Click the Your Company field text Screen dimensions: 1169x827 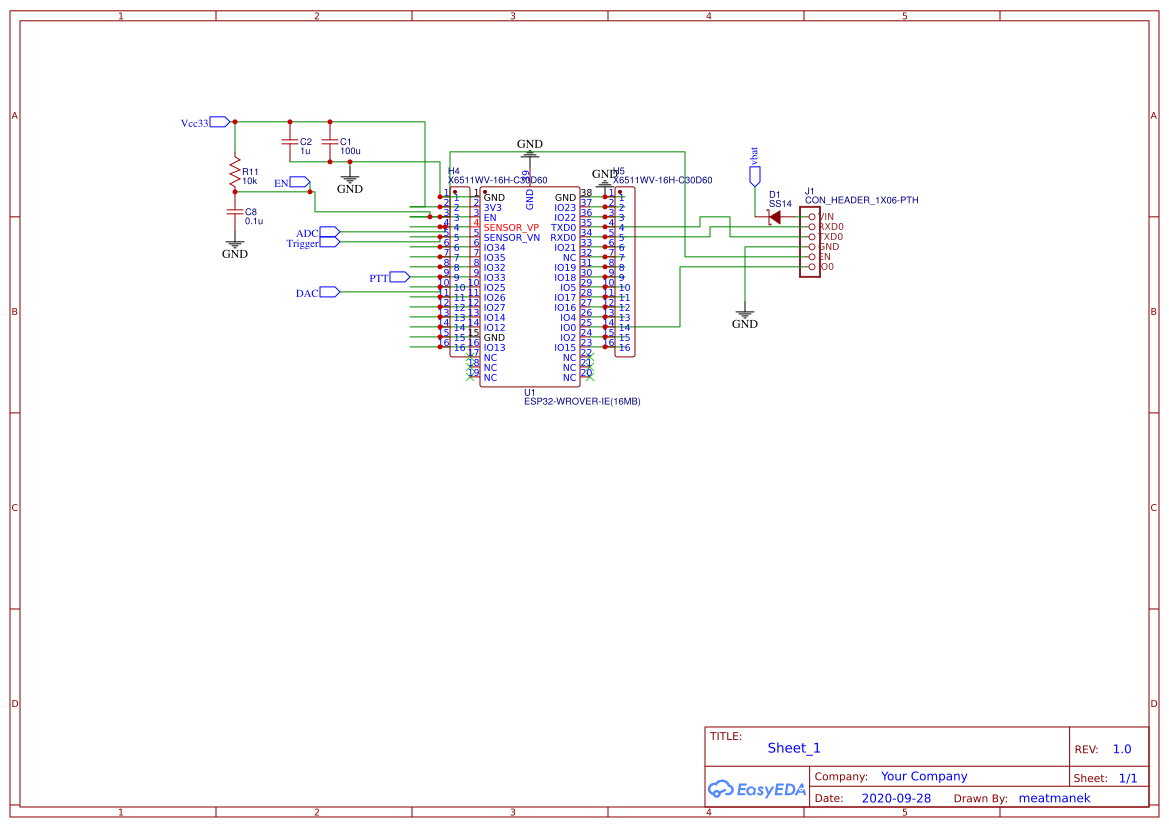coord(924,776)
